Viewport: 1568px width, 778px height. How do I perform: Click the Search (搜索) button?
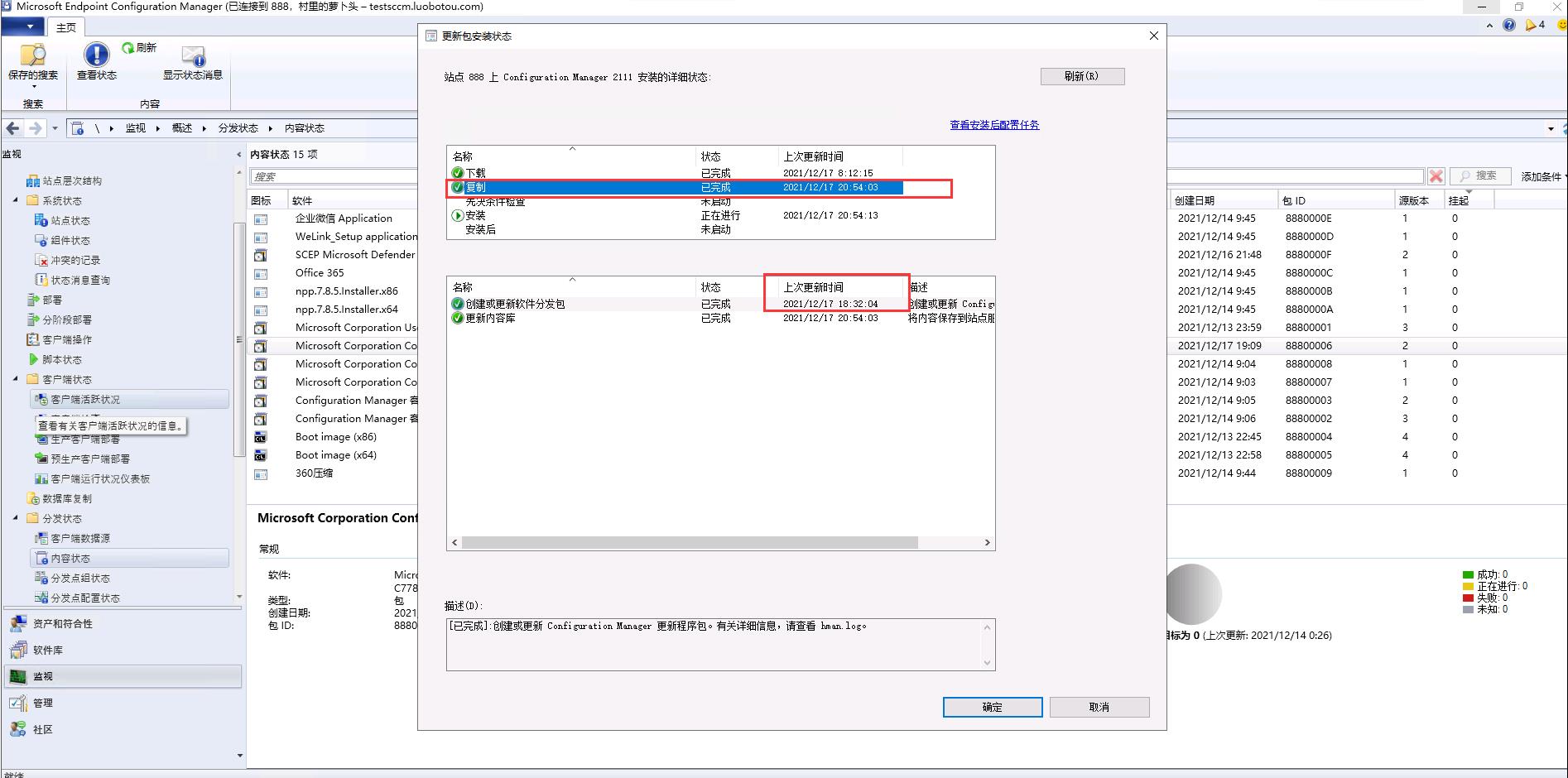pyautogui.click(x=1479, y=176)
